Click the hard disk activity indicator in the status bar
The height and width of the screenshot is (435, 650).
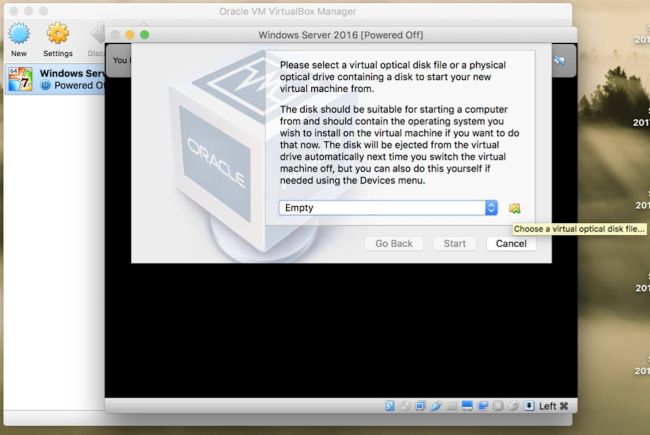pyautogui.click(x=390, y=406)
